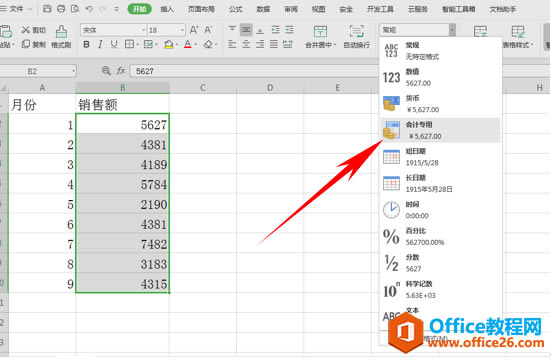Click the eraser clear-format icon
The image size is (551, 360).
click(x=208, y=44)
